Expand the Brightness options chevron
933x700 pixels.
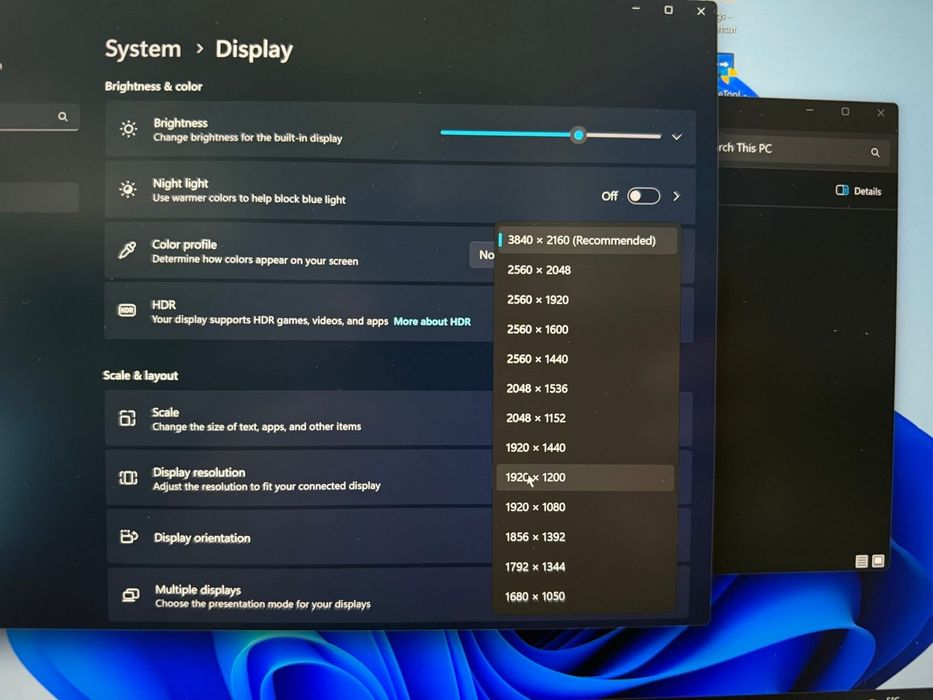coord(677,137)
